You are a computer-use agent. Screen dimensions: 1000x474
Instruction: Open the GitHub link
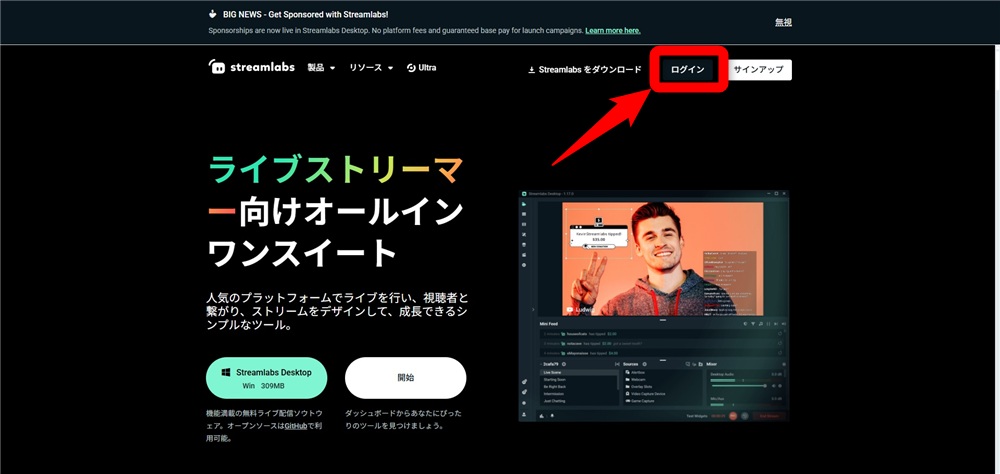(x=296, y=426)
